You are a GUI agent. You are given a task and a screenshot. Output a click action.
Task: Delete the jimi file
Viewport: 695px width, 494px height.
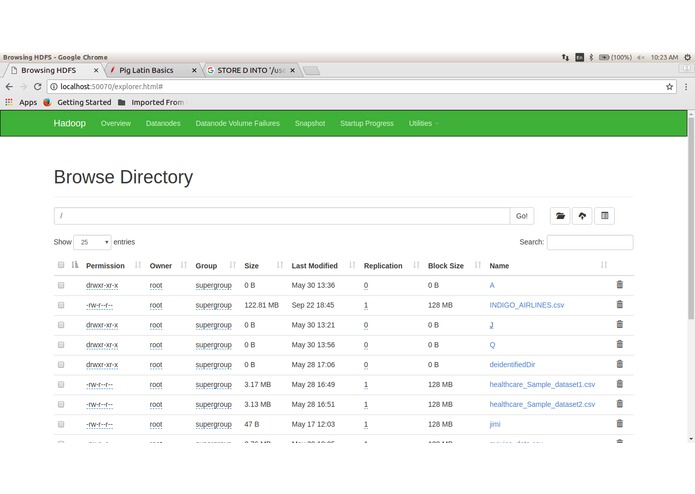tap(620, 424)
